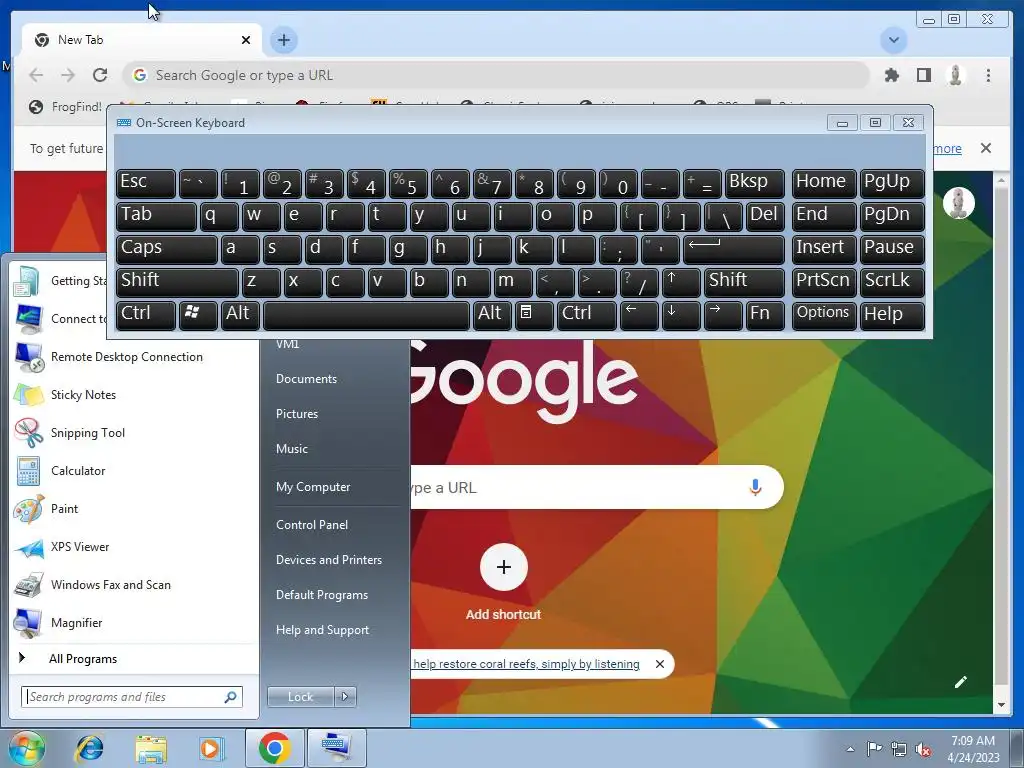Toggle the right Shift key
The height and width of the screenshot is (768, 1024).
point(744,281)
